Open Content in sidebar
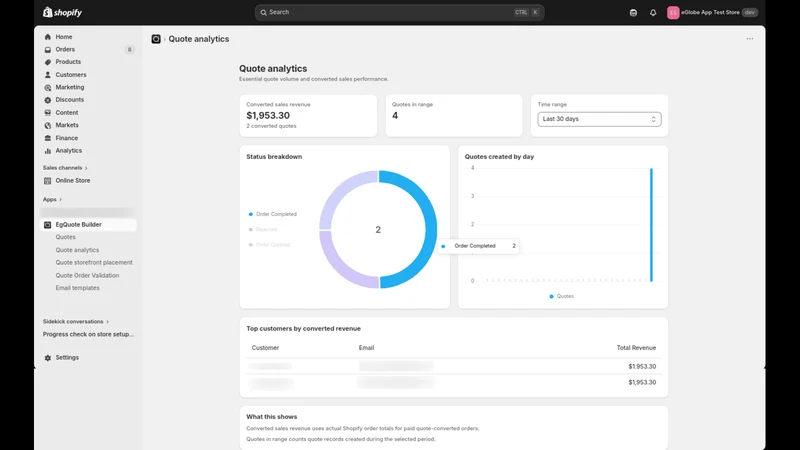800x450 pixels. 67,113
